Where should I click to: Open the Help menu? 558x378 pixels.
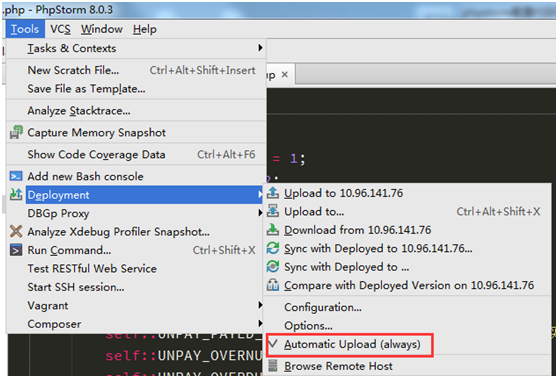pyautogui.click(x=144, y=29)
